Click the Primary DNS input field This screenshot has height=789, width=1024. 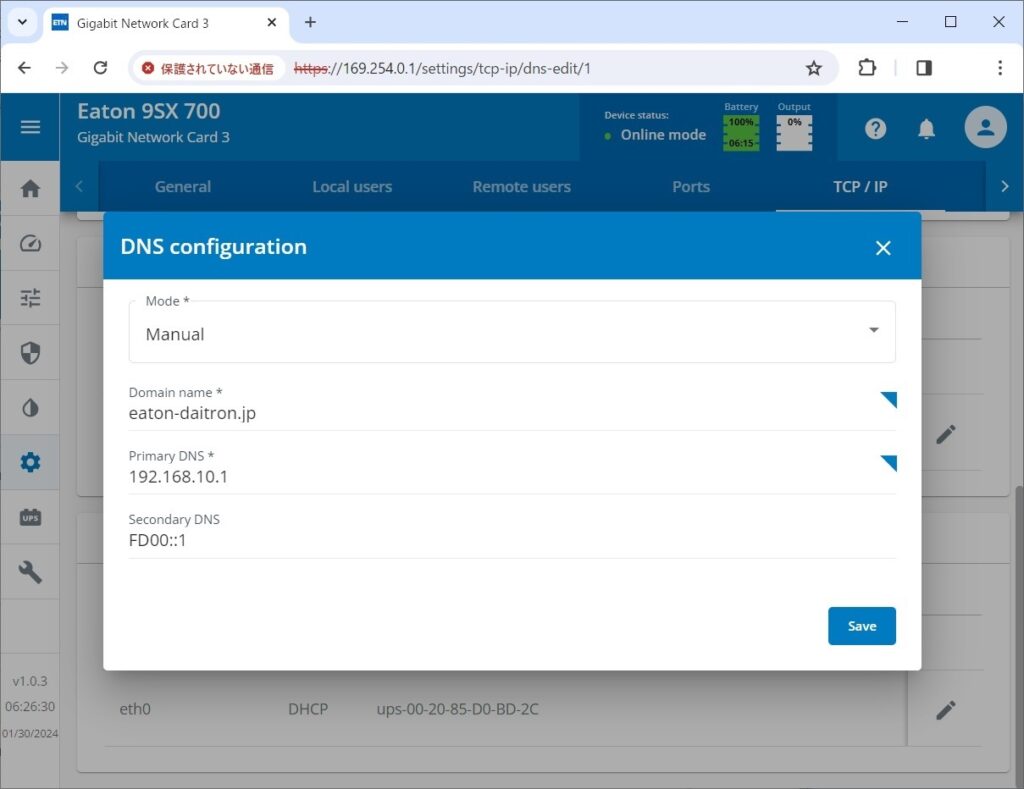[500, 477]
